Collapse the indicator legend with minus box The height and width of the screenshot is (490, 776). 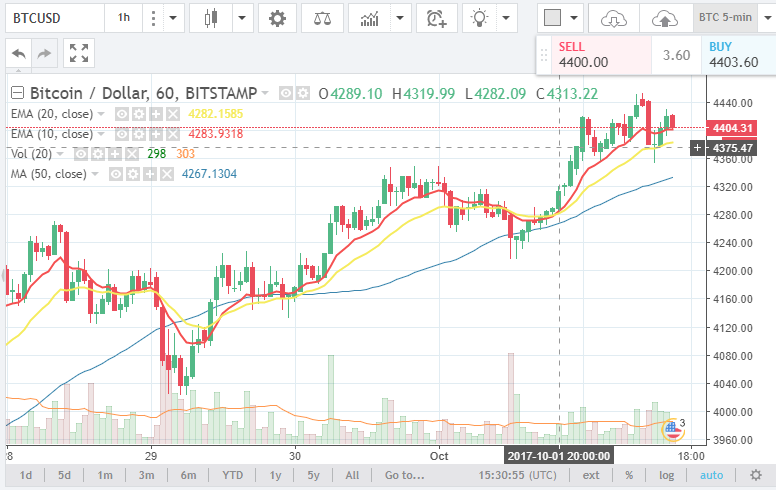point(17,93)
